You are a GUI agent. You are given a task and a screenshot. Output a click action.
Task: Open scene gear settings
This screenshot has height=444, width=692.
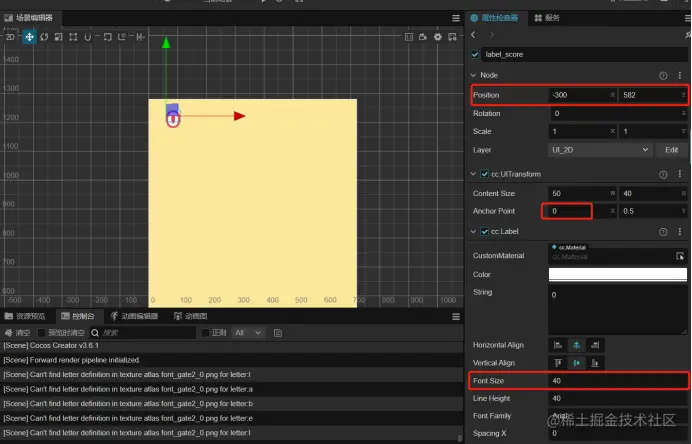pos(438,37)
